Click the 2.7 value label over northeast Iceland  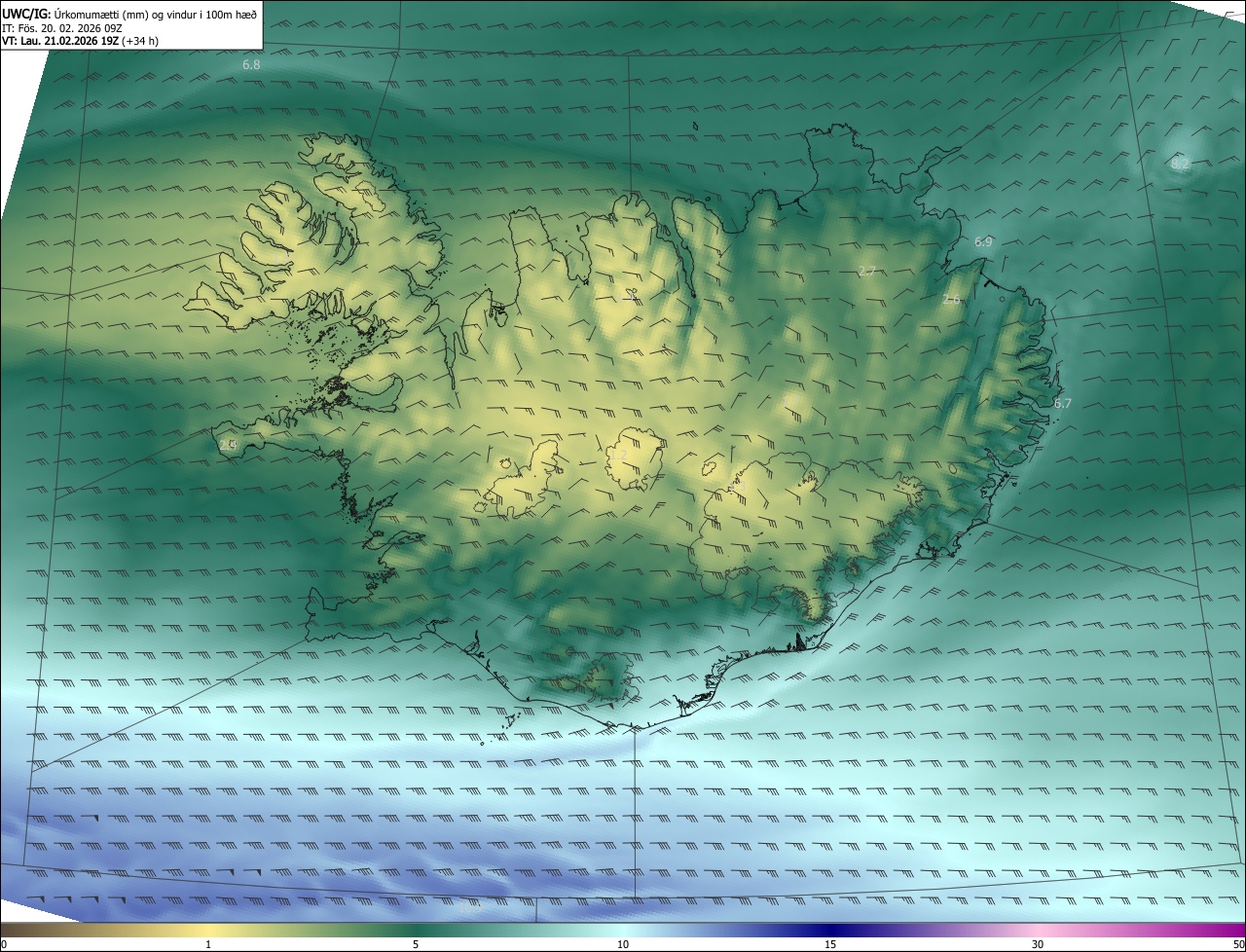867,271
